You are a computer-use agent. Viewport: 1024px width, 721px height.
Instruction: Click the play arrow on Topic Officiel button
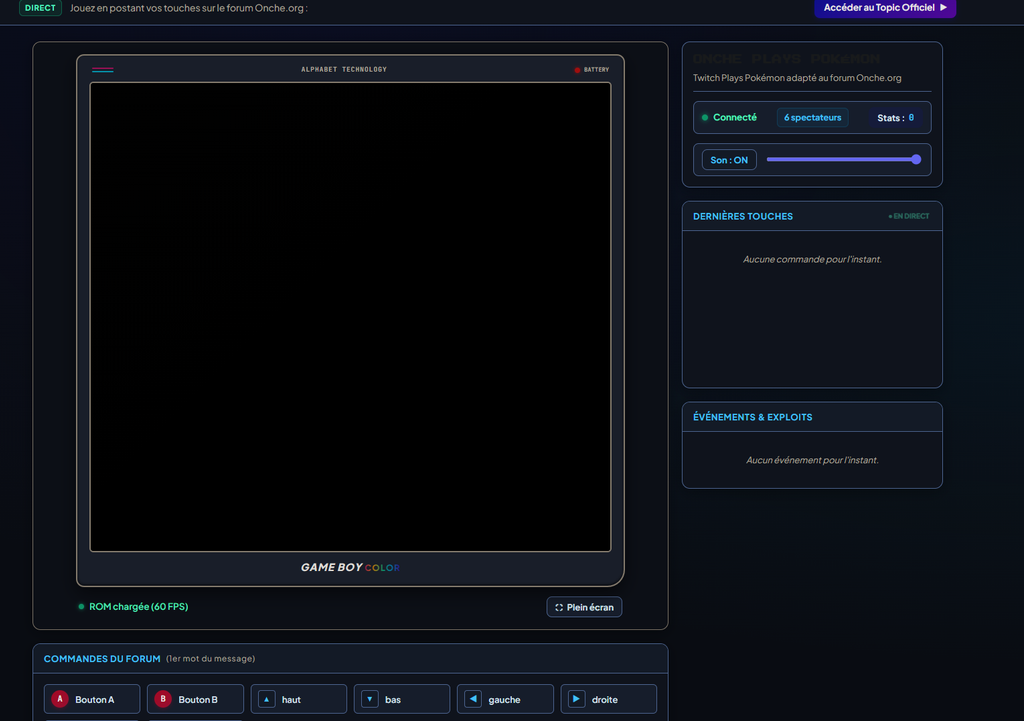click(943, 7)
